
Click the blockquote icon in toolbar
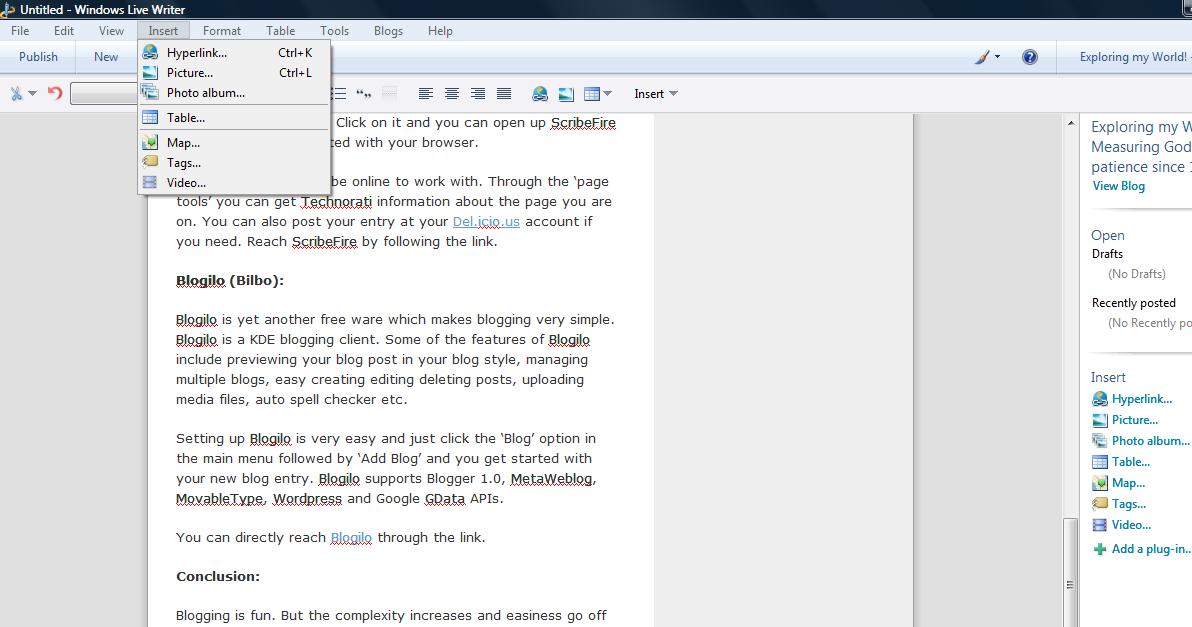pyautogui.click(x=364, y=94)
